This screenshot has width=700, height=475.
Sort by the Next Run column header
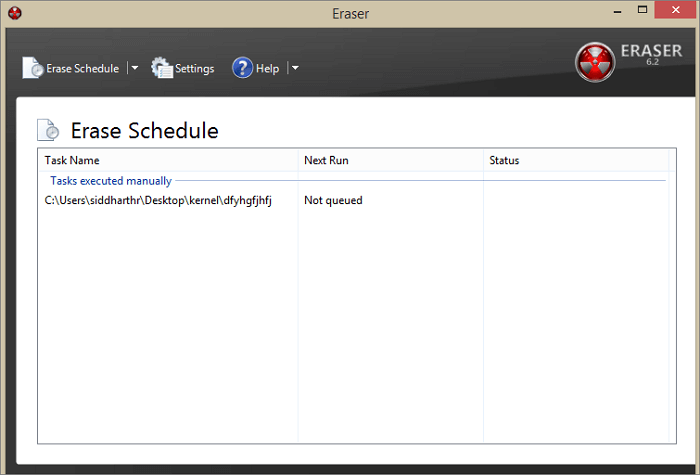326,160
